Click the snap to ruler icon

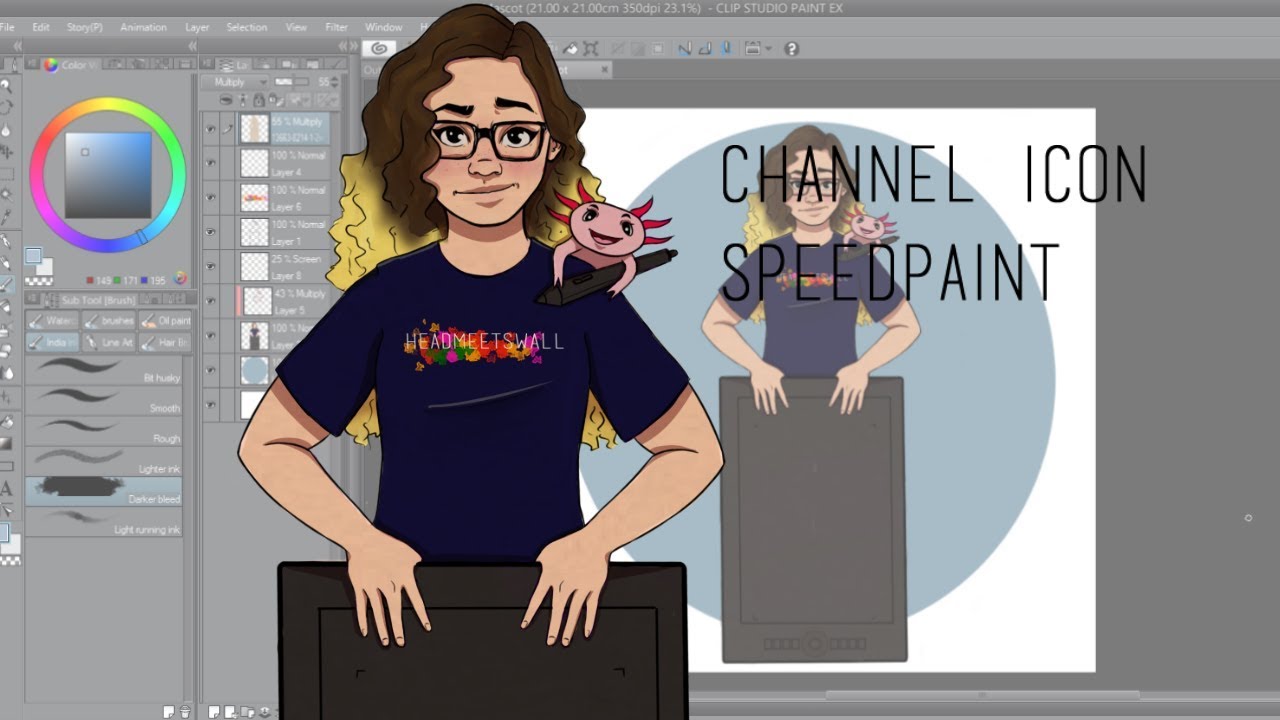pyautogui.click(x=686, y=48)
